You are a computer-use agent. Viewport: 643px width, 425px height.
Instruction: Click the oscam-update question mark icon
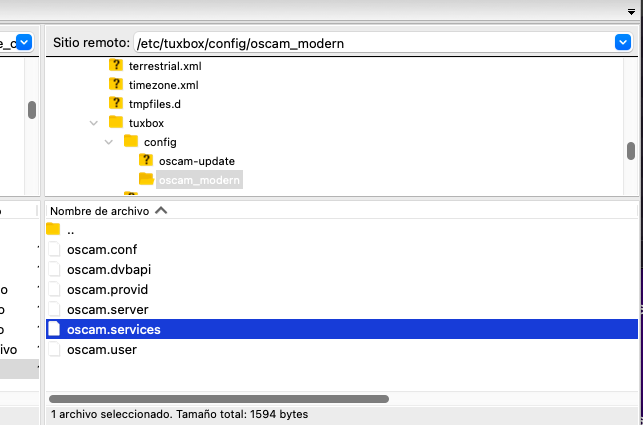[146, 161]
